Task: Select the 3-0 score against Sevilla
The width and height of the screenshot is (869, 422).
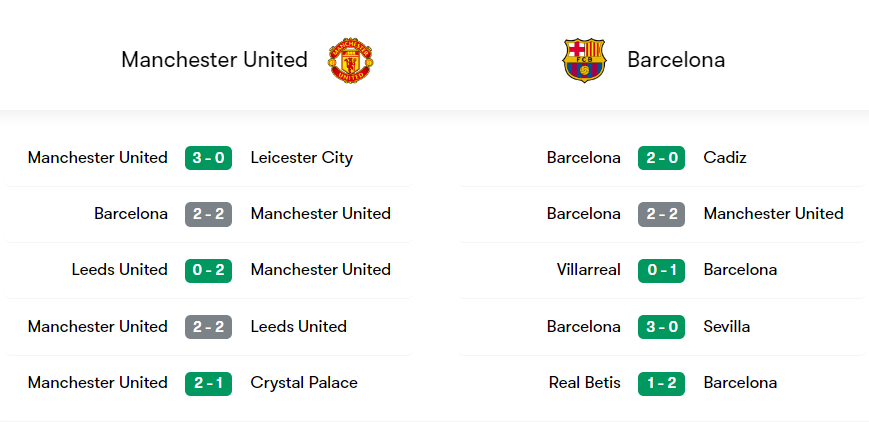Action: 661,327
